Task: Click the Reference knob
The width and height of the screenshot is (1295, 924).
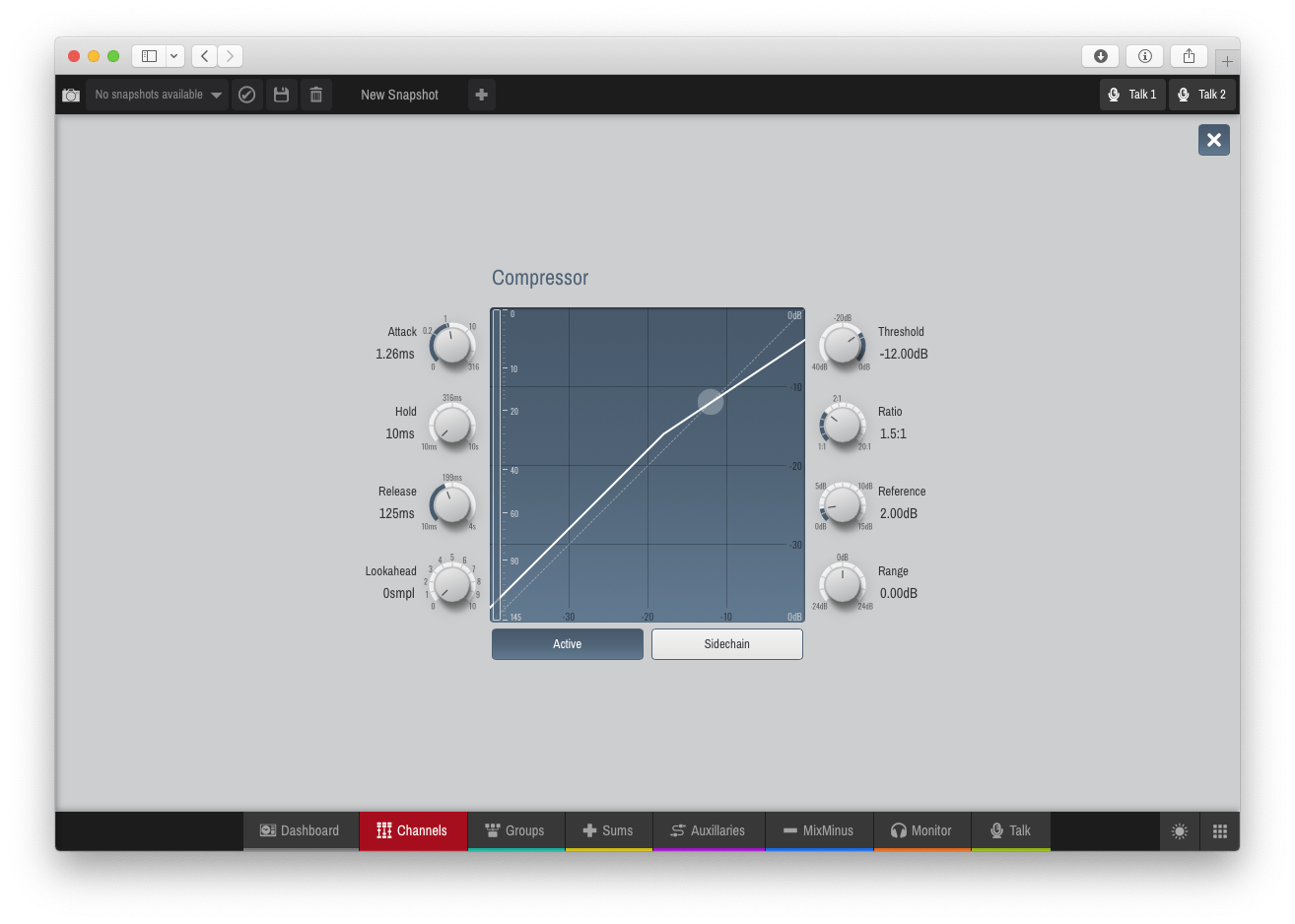Action: point(843,504)
